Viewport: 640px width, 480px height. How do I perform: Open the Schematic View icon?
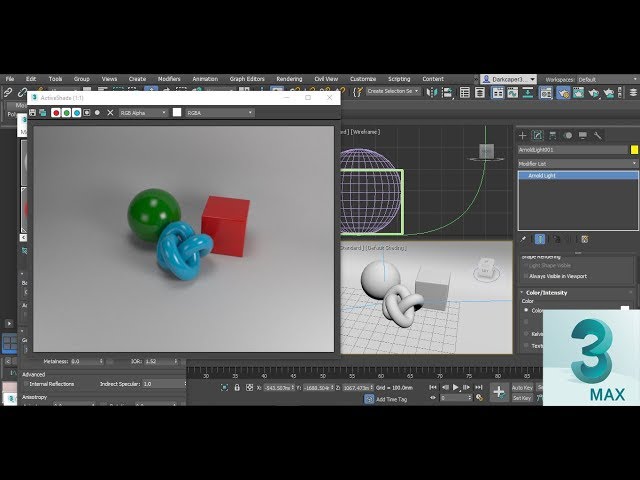527,93
